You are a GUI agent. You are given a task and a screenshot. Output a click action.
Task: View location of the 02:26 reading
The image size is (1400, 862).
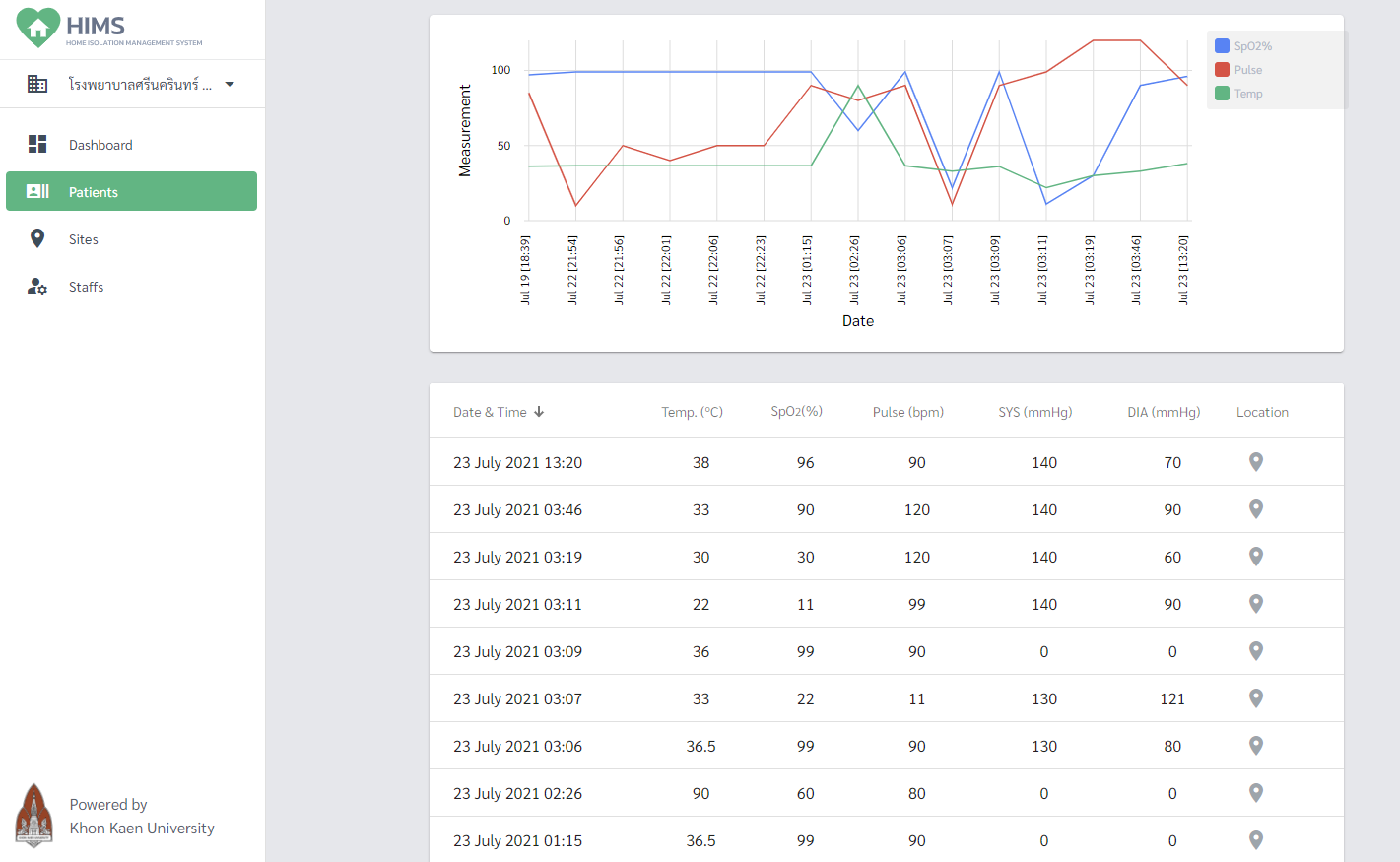tap(1255, 793)
